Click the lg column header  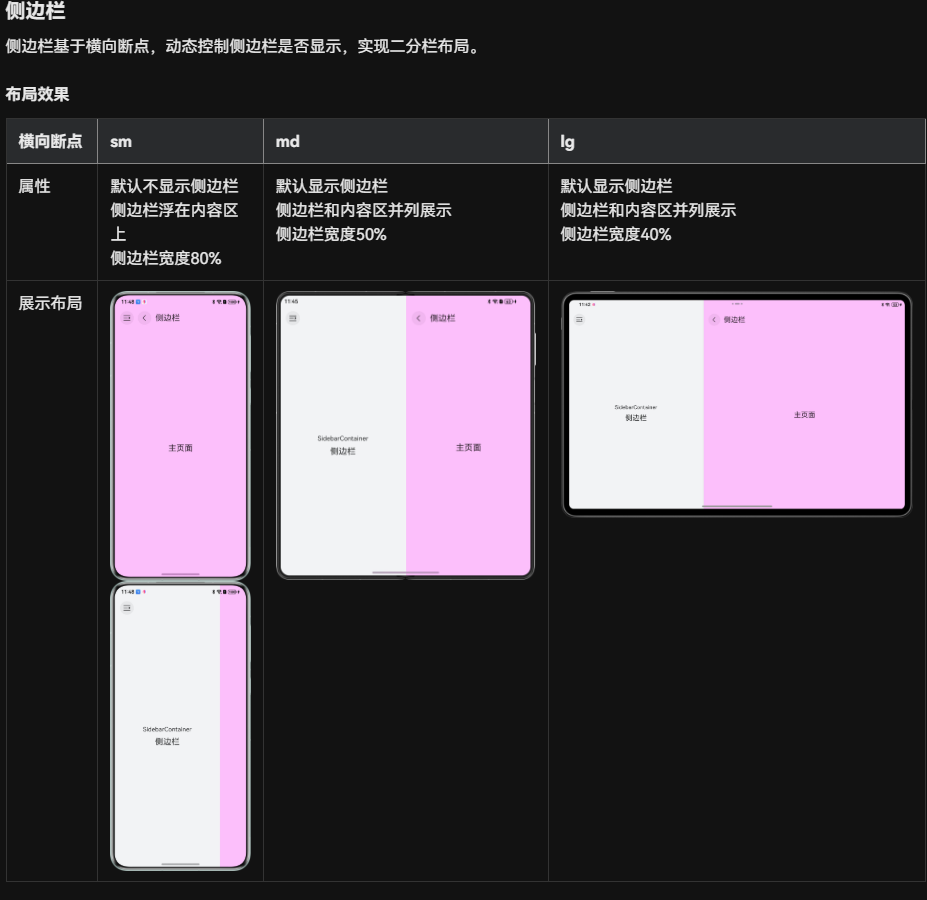[x=568, y=141]
